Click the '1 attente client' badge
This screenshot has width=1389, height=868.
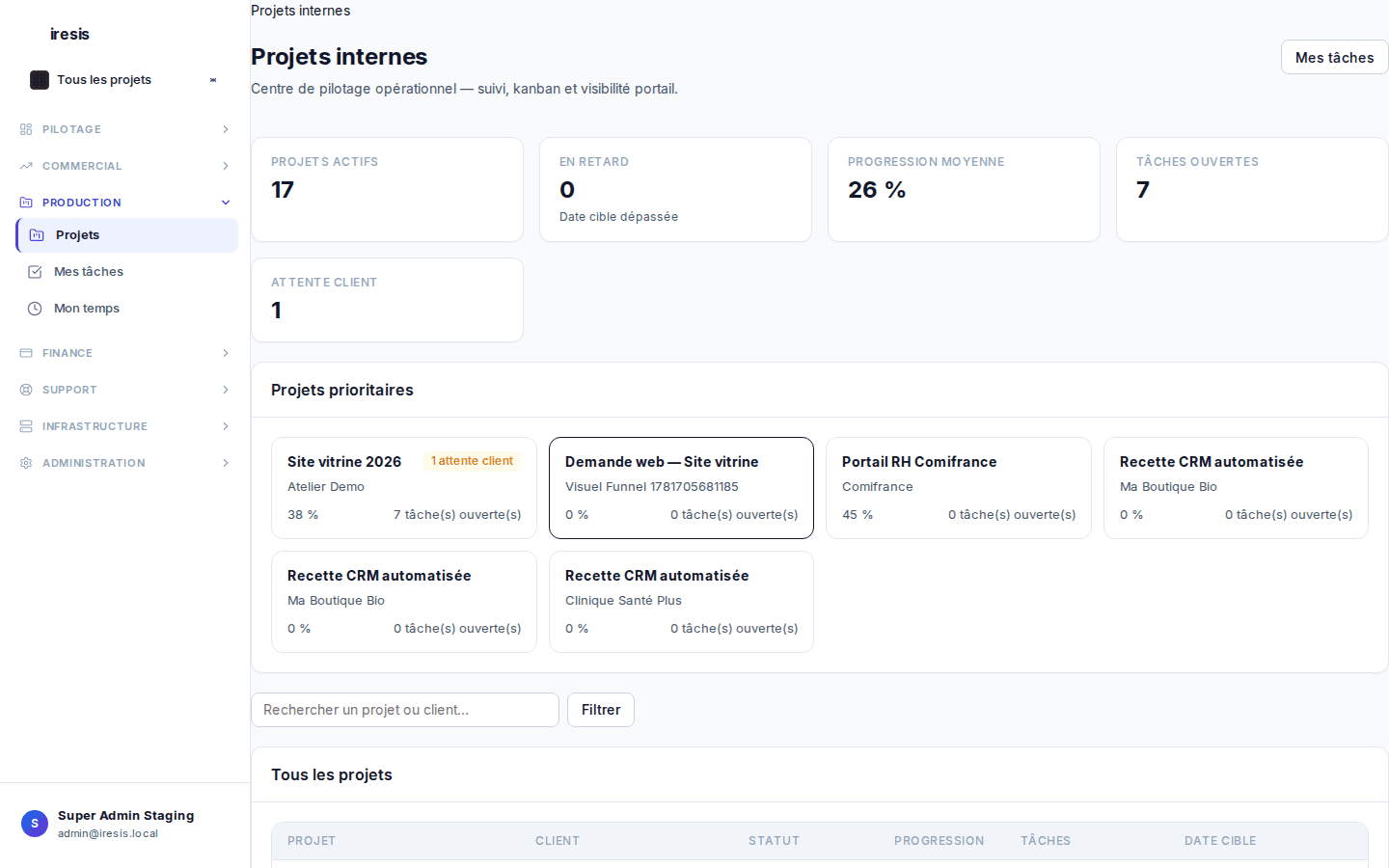[472, 461]
